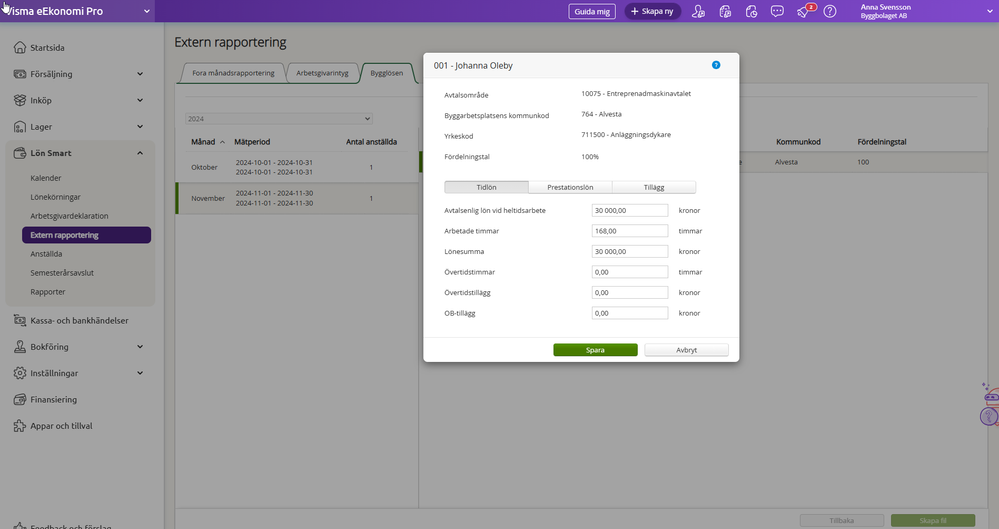999x529 pixels.
Task: Click the Kassa- och bankhändelser icon
Action: click(x=19, y=320)
